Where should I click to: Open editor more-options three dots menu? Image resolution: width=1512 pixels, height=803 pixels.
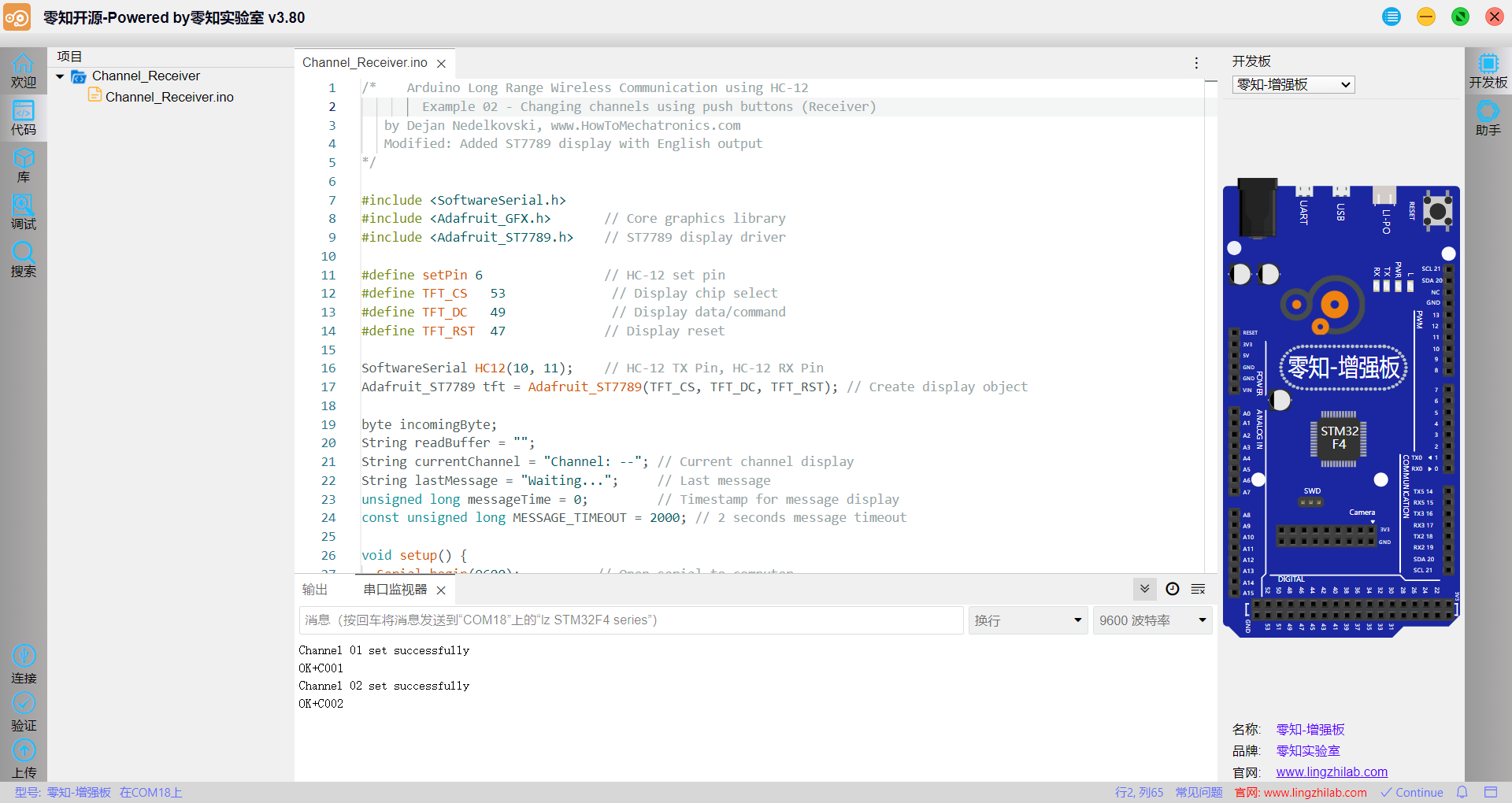coord(1196,63)
